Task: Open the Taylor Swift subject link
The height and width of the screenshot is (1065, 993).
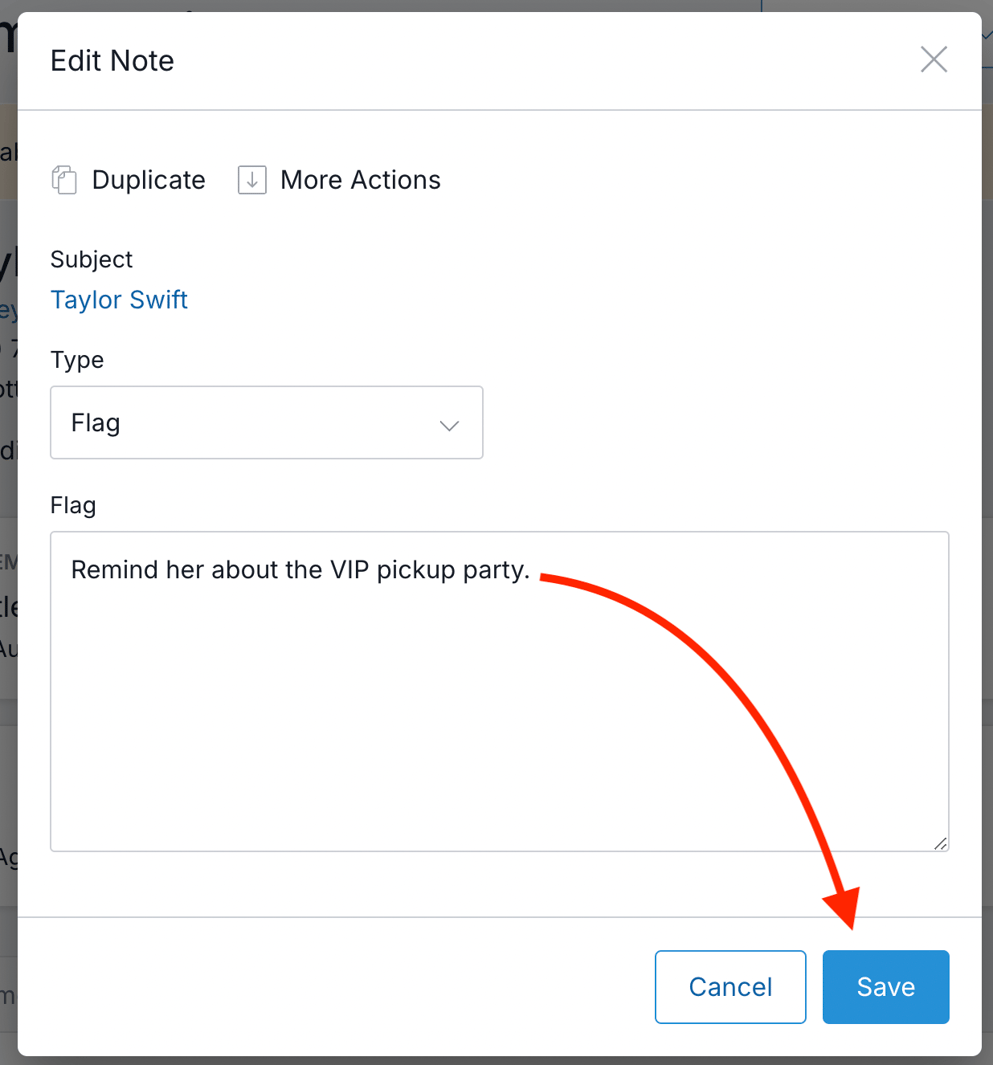Action: [118, 300]
